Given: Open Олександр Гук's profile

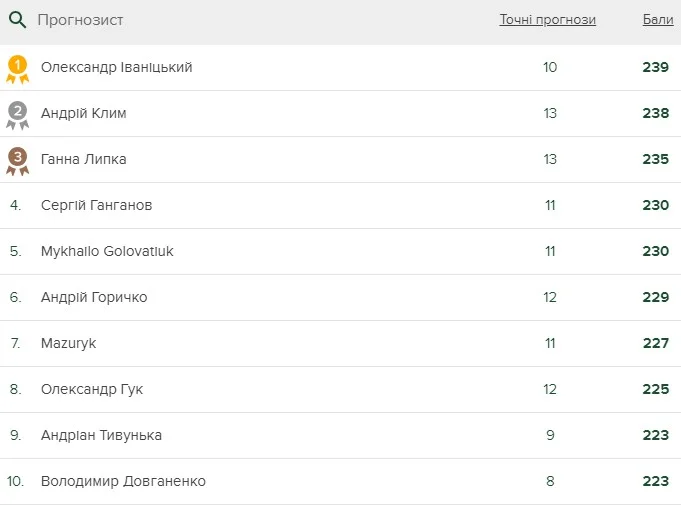Looking at the screenshot, I should click(x=91, y=389).
